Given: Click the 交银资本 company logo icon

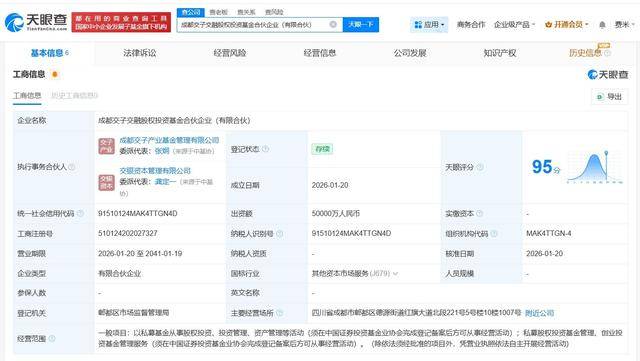Looking at the screenshot, I should (x=107, y=183).
